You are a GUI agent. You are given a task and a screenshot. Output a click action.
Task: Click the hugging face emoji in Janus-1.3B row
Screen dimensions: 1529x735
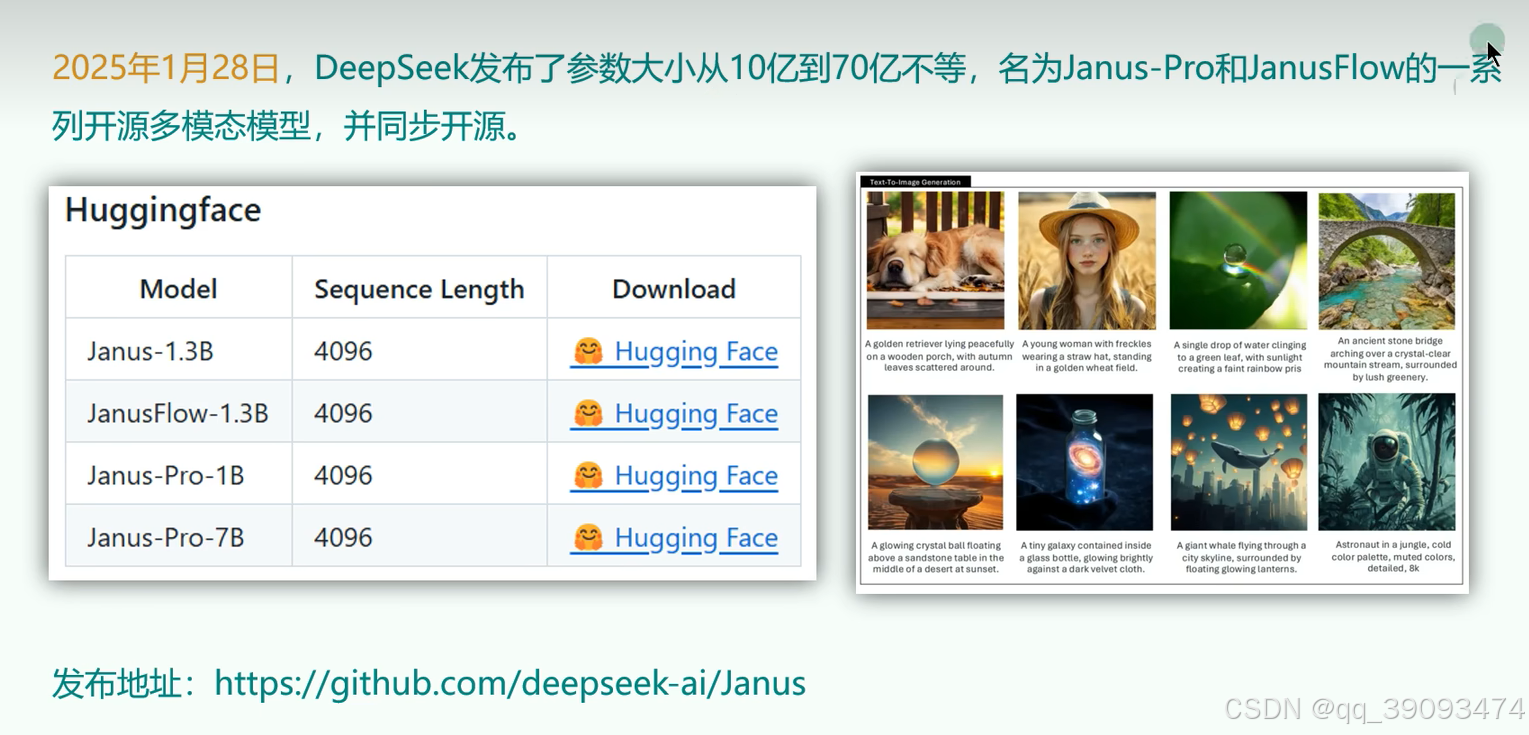pos(588,352)
